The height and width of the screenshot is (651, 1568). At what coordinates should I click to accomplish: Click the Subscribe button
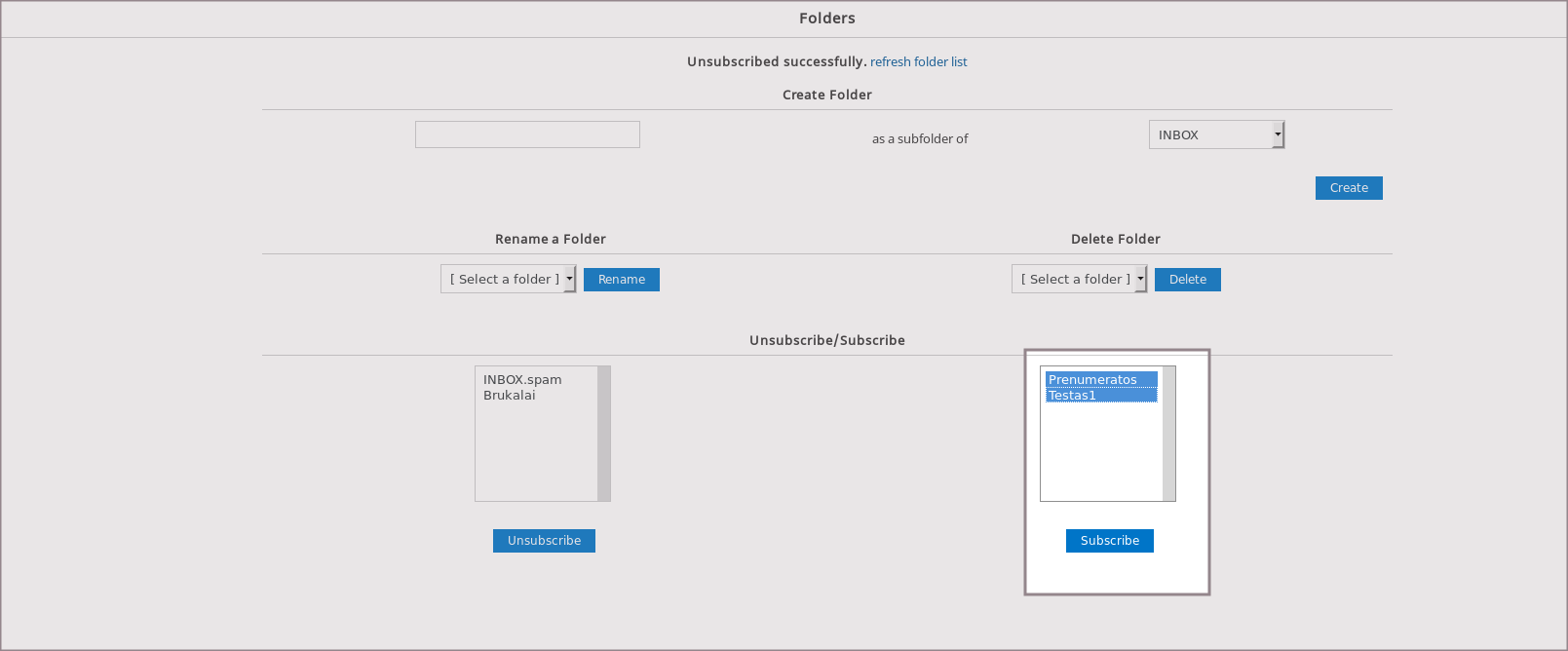[1109, 541]
